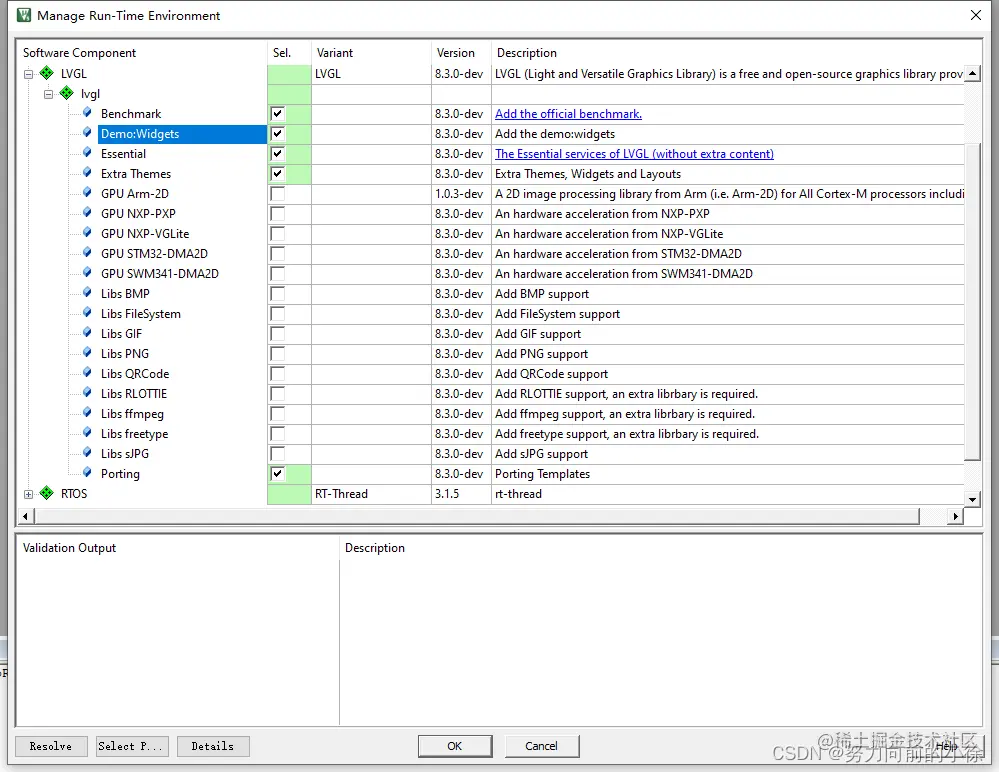Click the Cancel button
Viewport: 999px width, 772px height.
(542, 746)
